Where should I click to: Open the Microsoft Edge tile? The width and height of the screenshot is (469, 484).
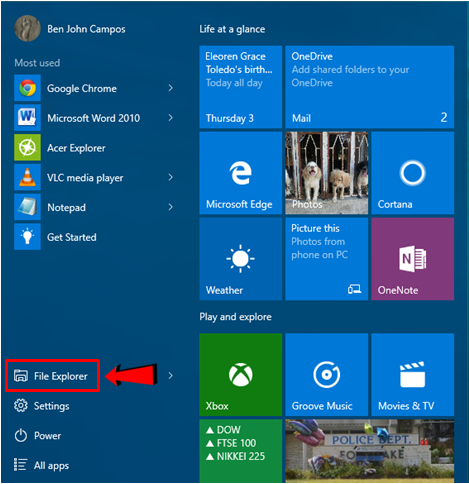pyautogui.click(x=241, y=173)
